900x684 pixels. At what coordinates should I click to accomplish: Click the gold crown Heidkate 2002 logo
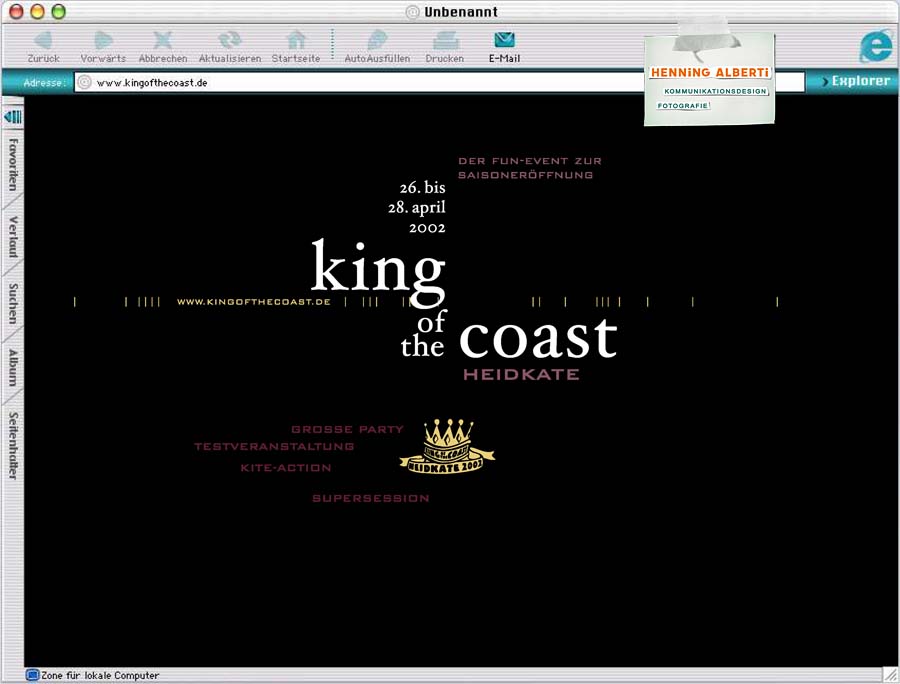(447, 446)
